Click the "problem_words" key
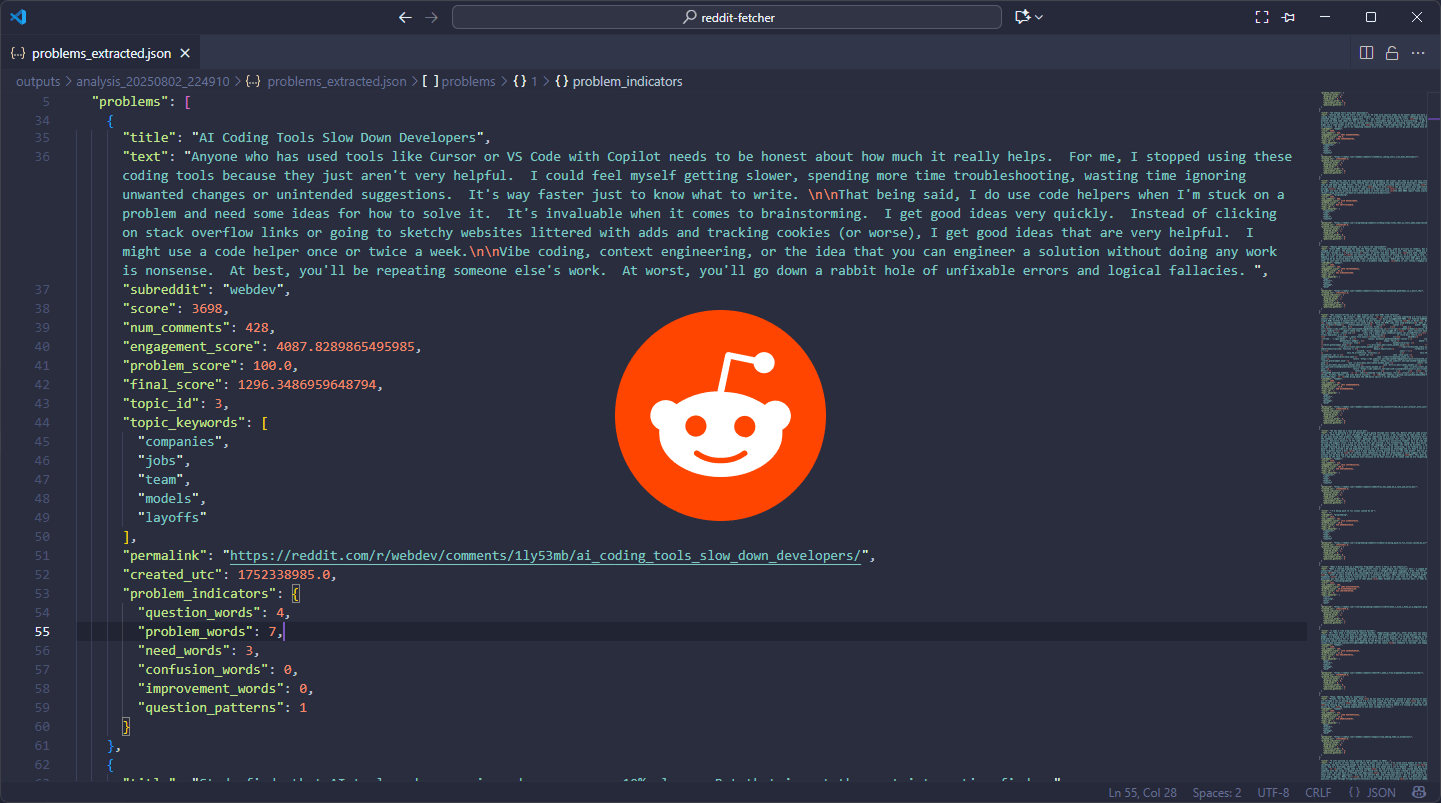Viewport: 1441px width, 803px height. [x=196, y=632]
